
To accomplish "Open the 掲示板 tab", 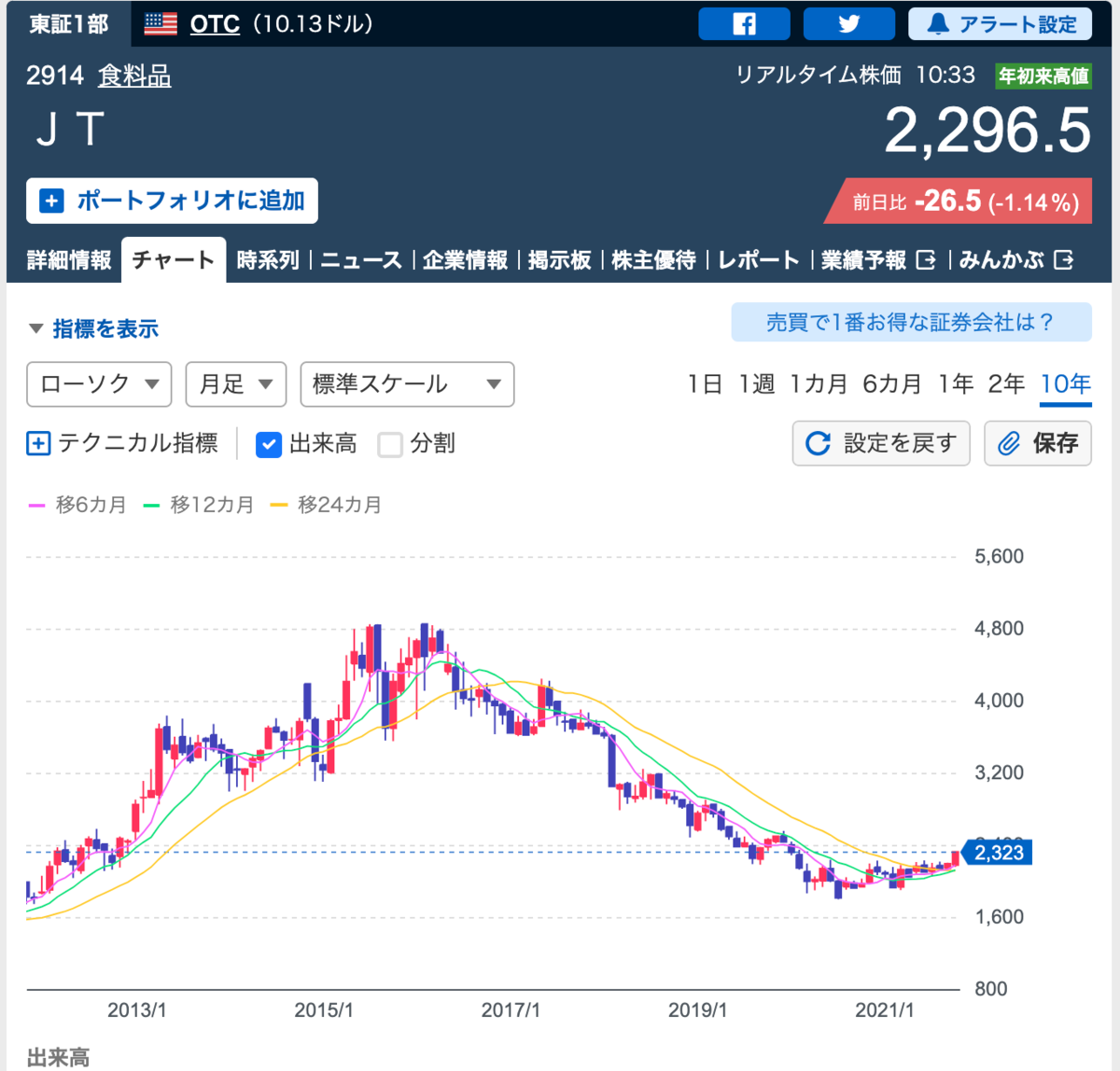I will pos(559,260).
